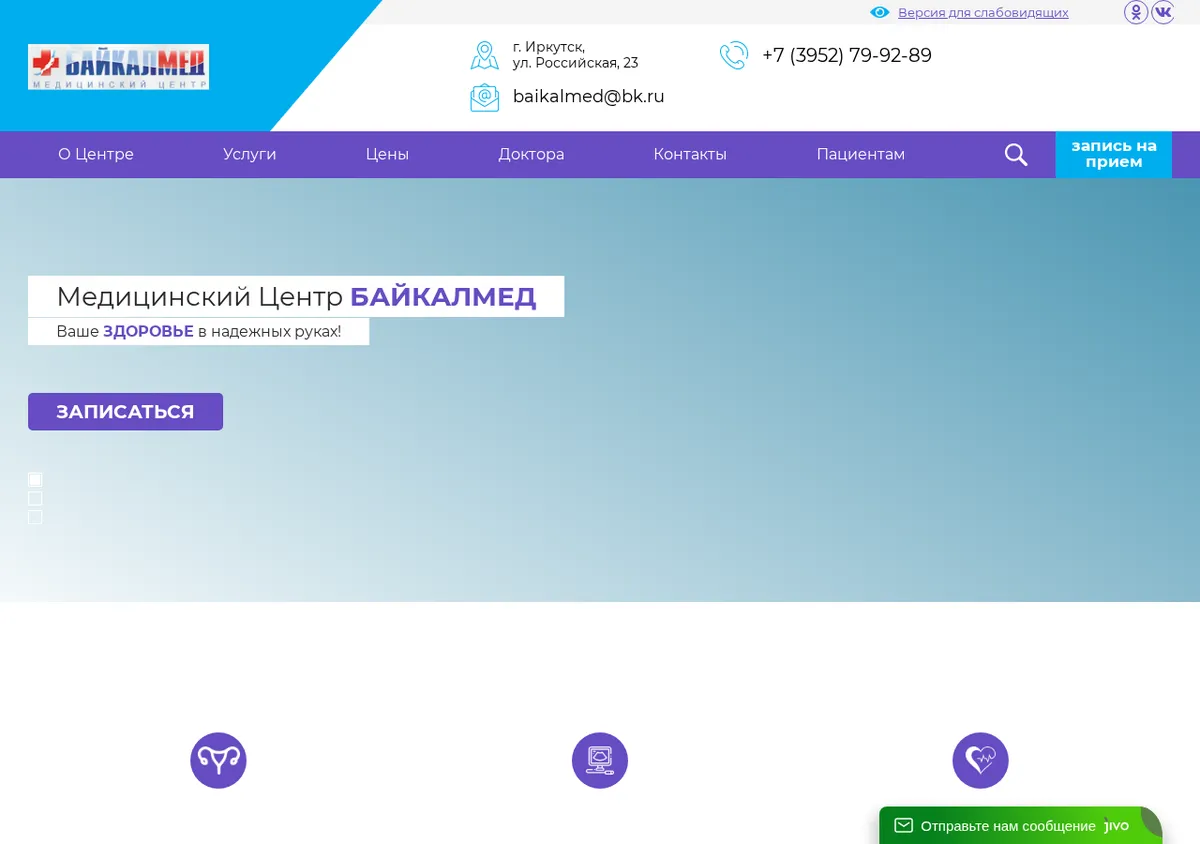Click the phone handset icon
The image size is (1200, 844).
point(734,55)
